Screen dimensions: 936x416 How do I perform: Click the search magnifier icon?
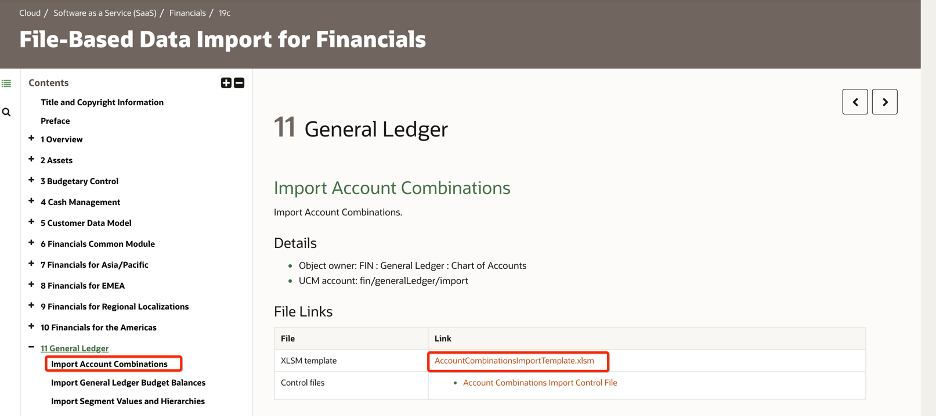[x=7, y=112]
